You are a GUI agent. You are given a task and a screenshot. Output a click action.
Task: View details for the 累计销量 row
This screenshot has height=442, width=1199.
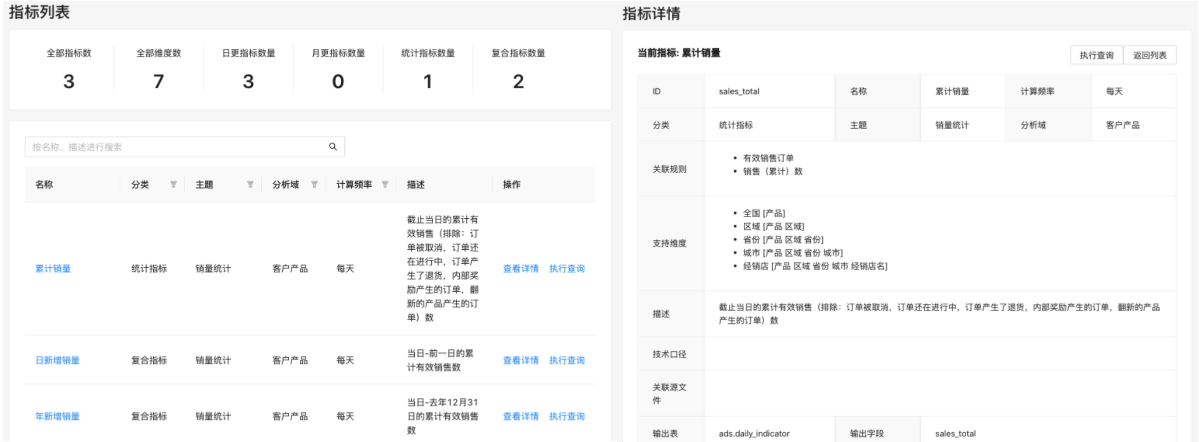tap(520, 269)
